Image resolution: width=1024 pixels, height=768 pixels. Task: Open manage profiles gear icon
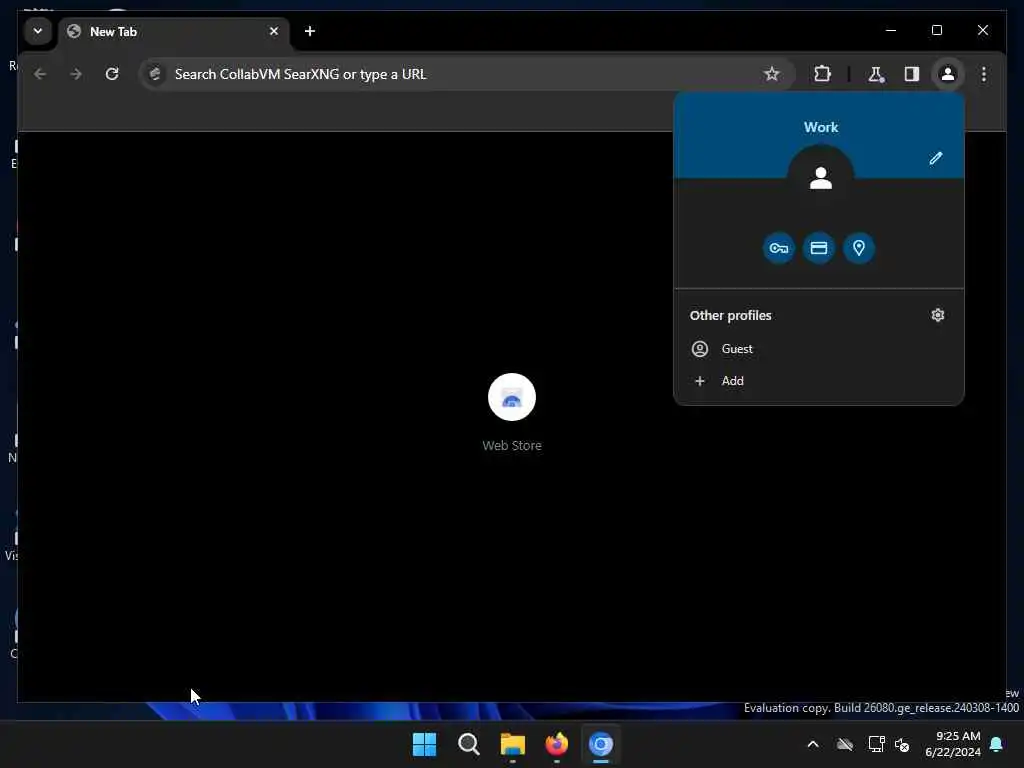(x=938, y=315)
